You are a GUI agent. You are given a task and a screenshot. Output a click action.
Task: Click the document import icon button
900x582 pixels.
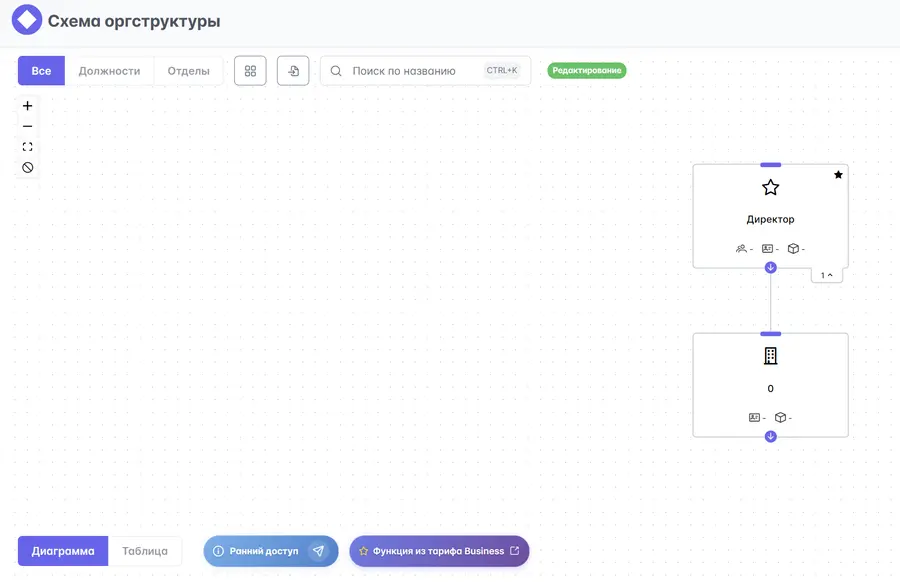[293, 71]
